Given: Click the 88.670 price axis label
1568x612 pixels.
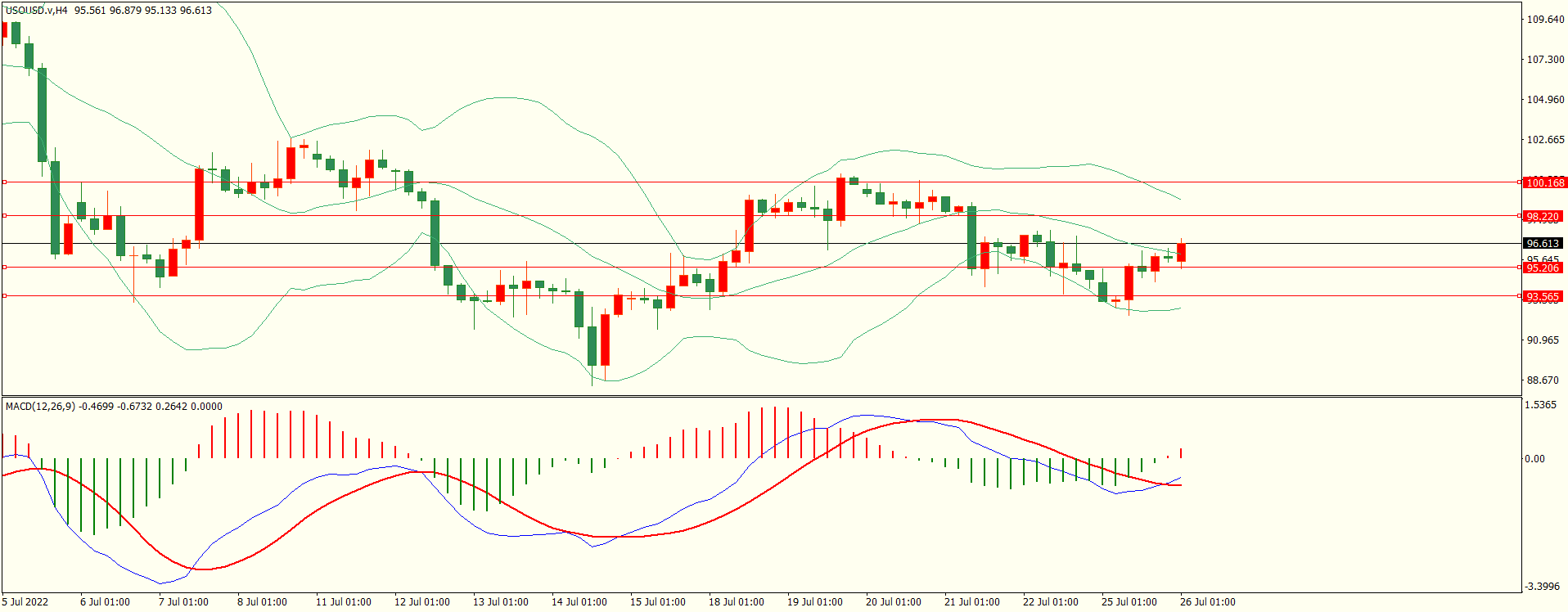Looking at the screenshot, I should [1543, 380].
